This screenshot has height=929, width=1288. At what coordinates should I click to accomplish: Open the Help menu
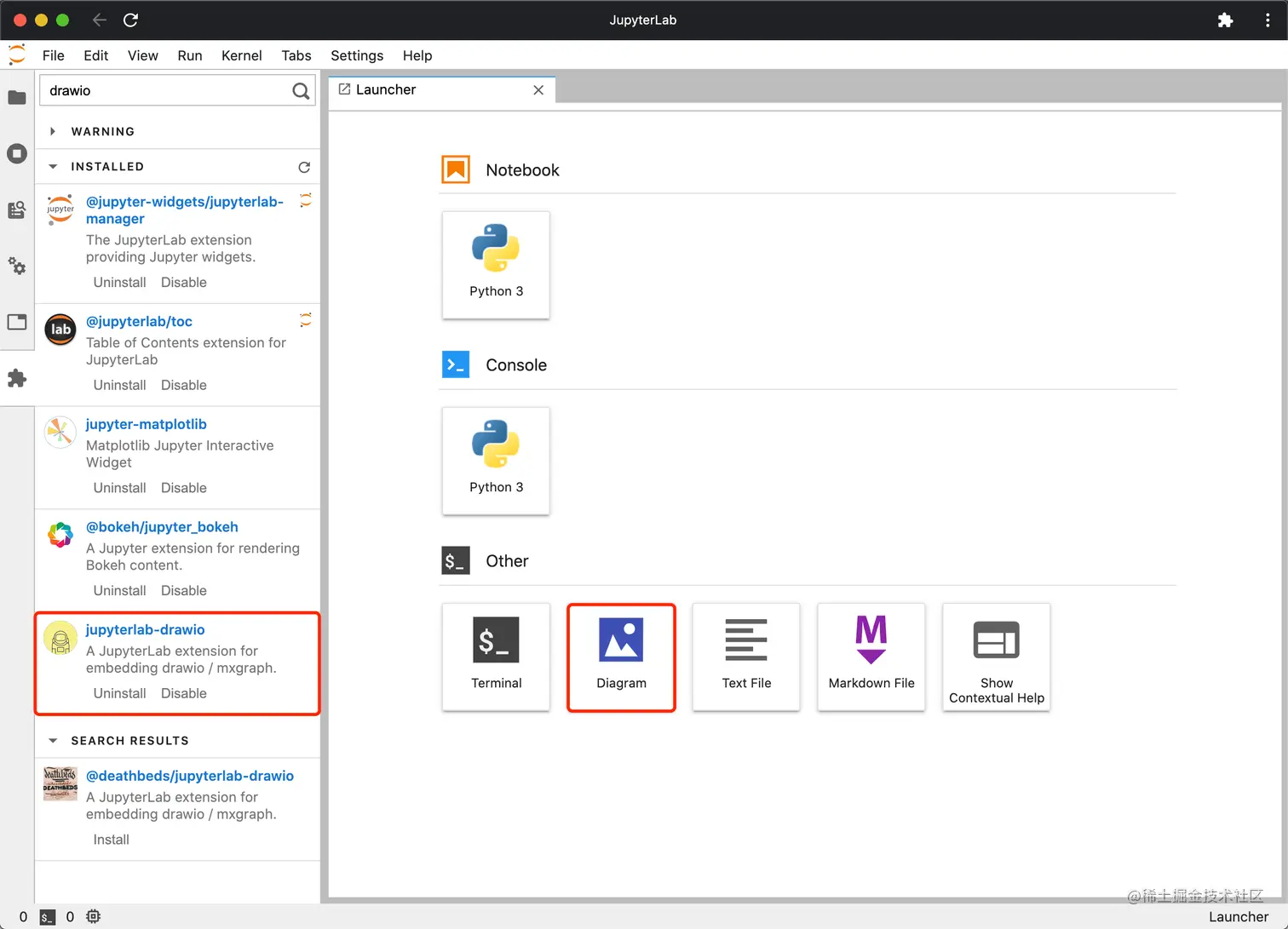tap(417, 55)
